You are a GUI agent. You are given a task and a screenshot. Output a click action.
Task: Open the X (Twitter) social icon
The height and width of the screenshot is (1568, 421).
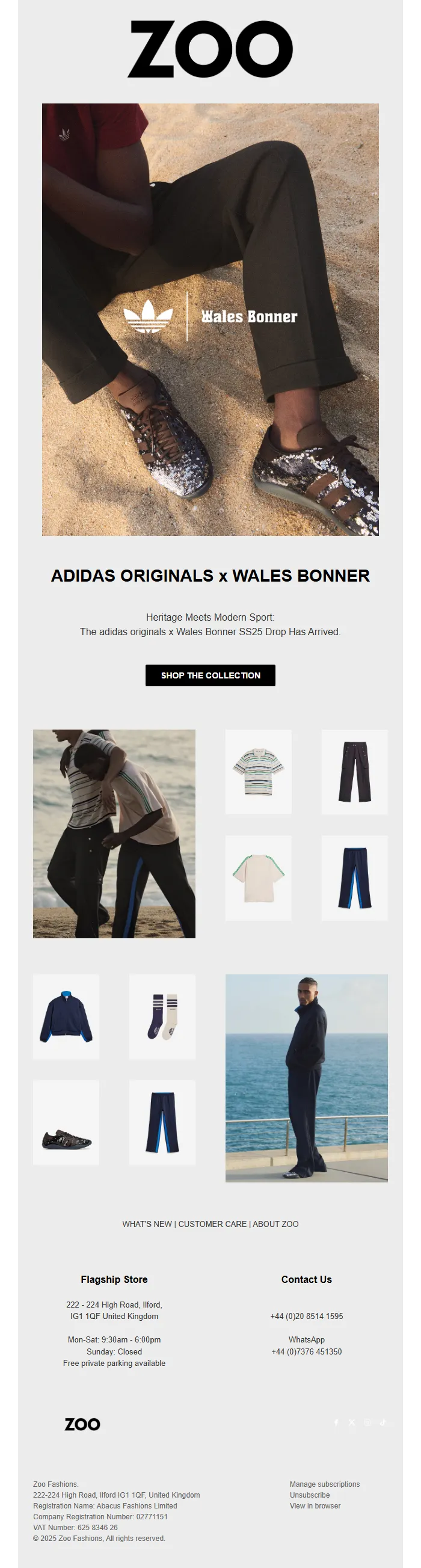(x=352, y=1422)
